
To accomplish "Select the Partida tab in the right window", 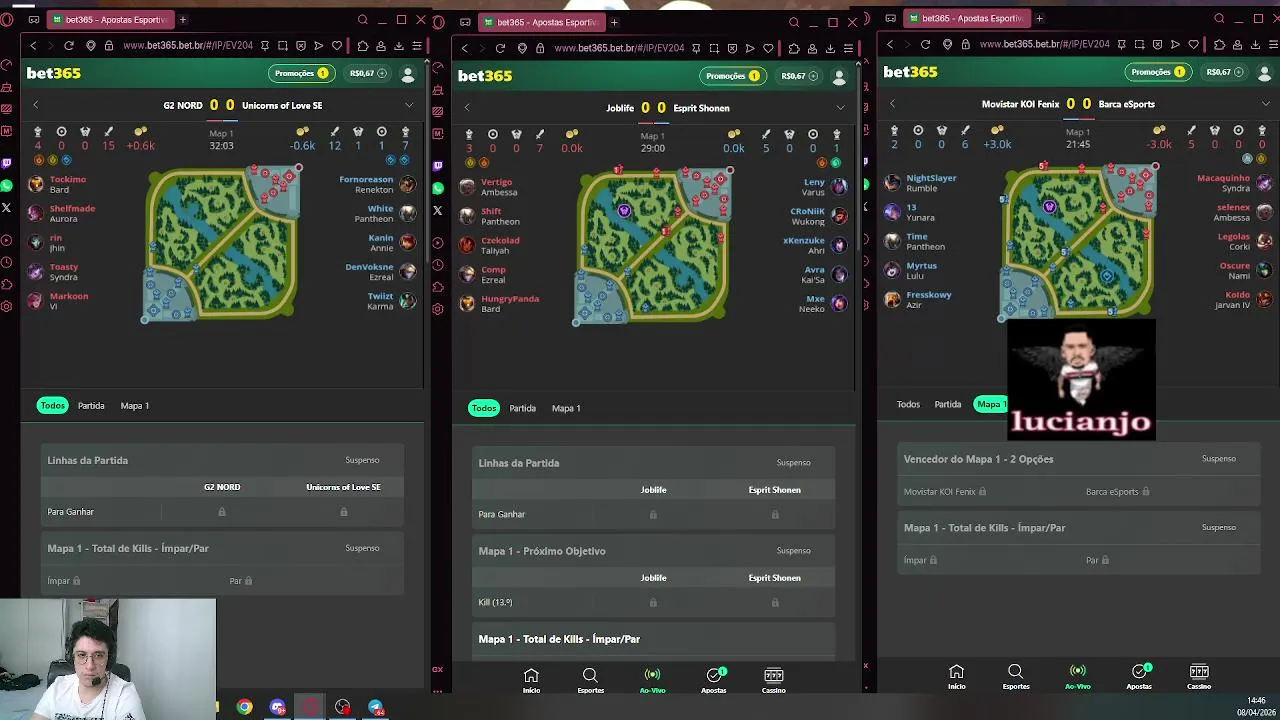I will coord(947,404).
